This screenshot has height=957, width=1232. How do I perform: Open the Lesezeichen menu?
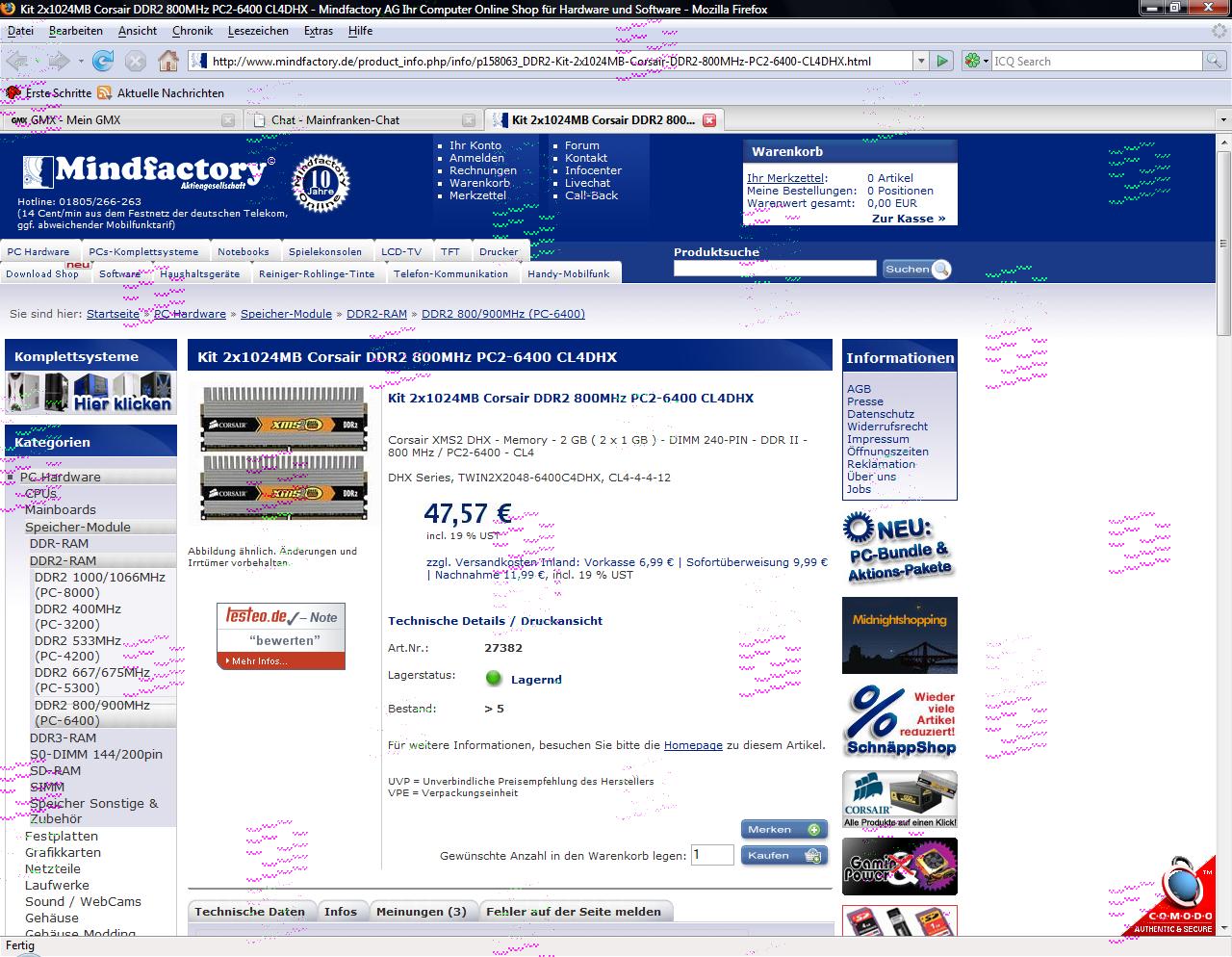(x=258, y=31)
